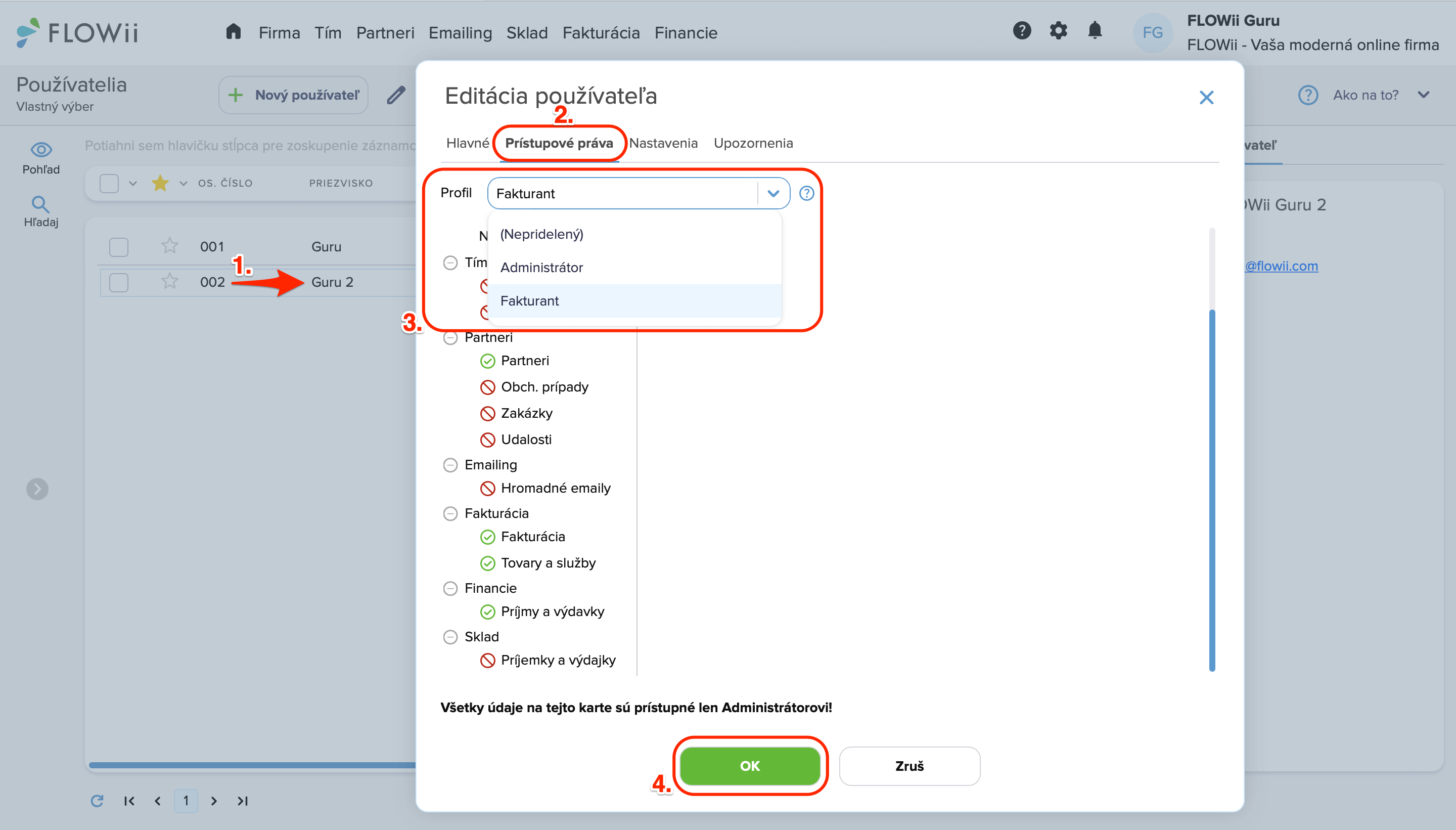Check the checkbox for row 001
Image resolution: width=1456 pixels, height=830 pixels.
coord(118,247)
